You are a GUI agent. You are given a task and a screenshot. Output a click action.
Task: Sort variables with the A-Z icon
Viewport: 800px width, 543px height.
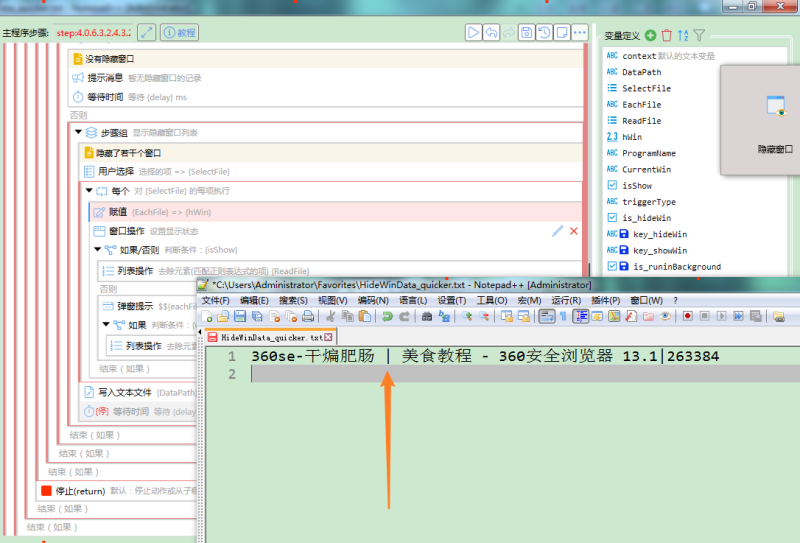pos(683,35)
